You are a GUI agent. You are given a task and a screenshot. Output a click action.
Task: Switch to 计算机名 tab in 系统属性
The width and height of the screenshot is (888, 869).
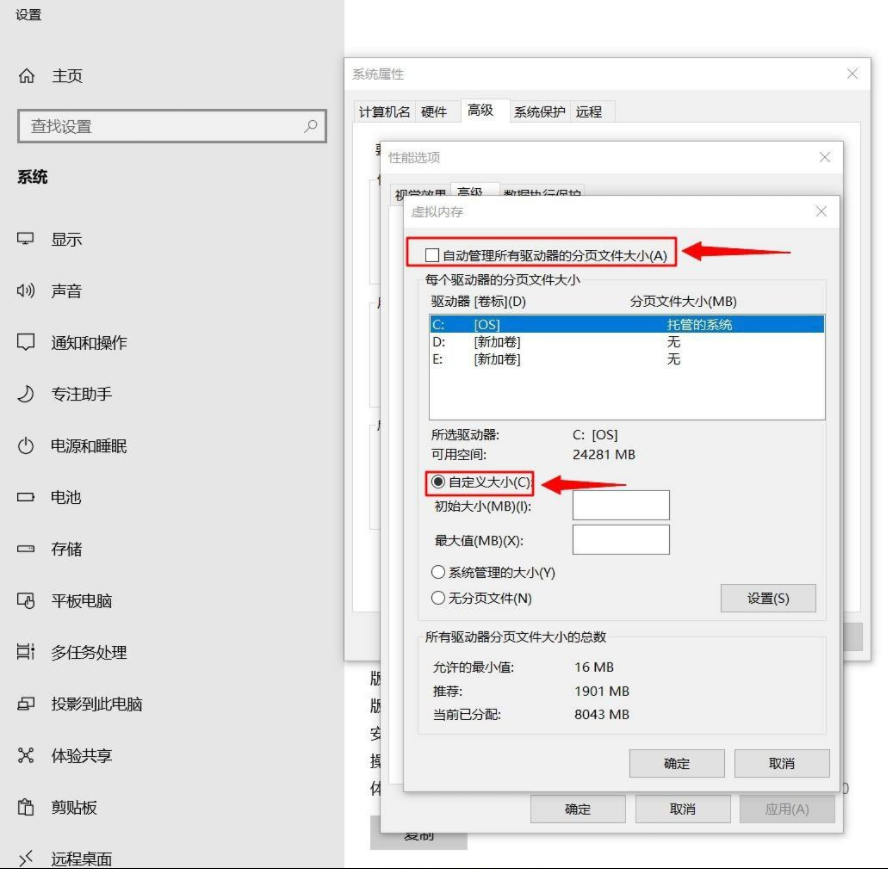click(x=385, y=112)
